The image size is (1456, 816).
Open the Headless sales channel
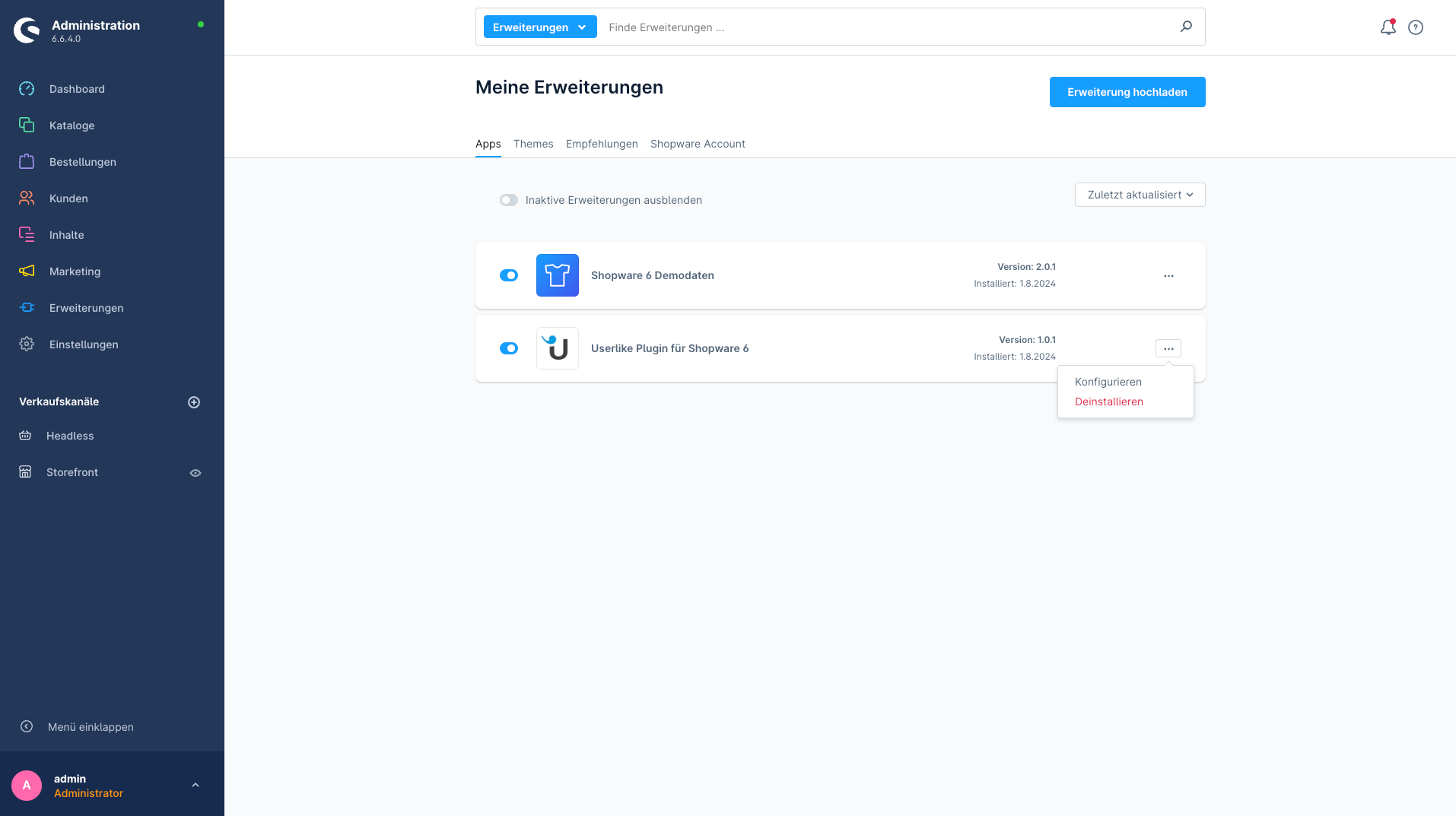[70, 436]
